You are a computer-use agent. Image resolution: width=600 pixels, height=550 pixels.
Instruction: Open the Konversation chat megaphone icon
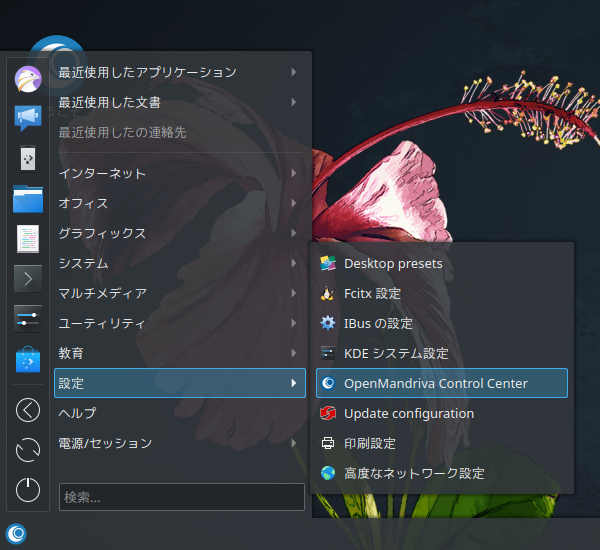(28, 118)
